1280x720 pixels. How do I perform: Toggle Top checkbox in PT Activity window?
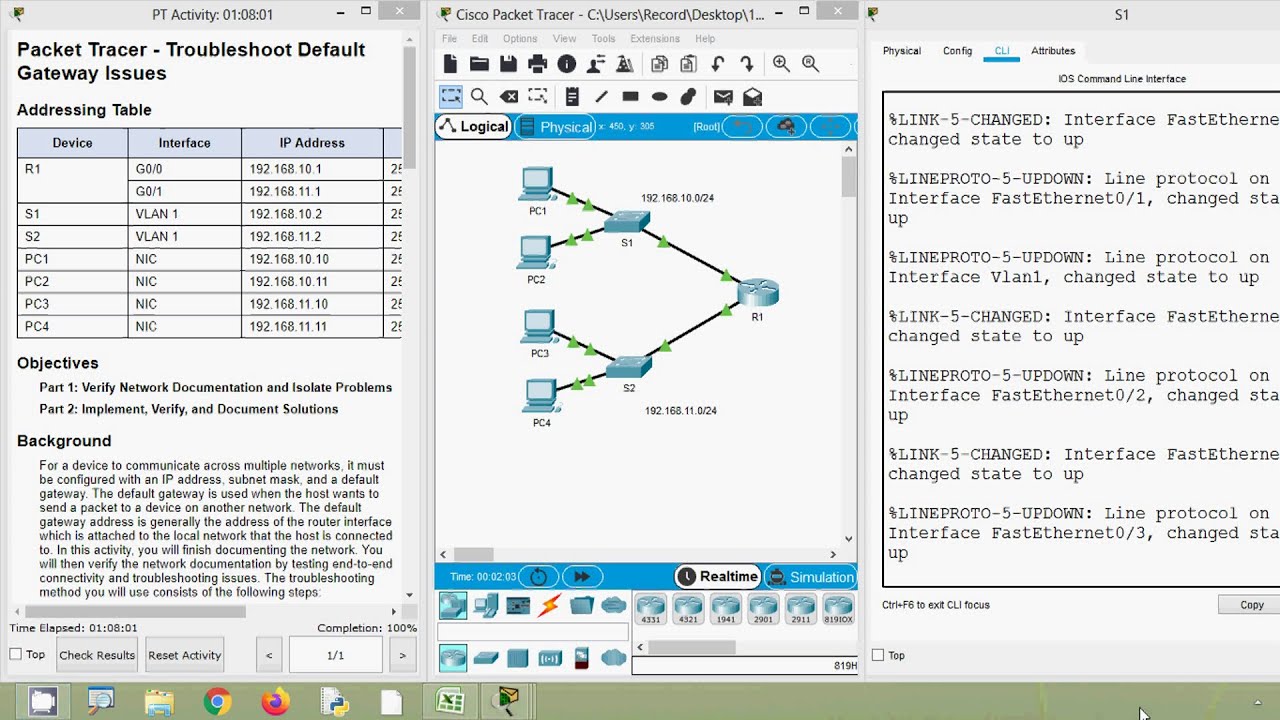(x=15, y=654)
